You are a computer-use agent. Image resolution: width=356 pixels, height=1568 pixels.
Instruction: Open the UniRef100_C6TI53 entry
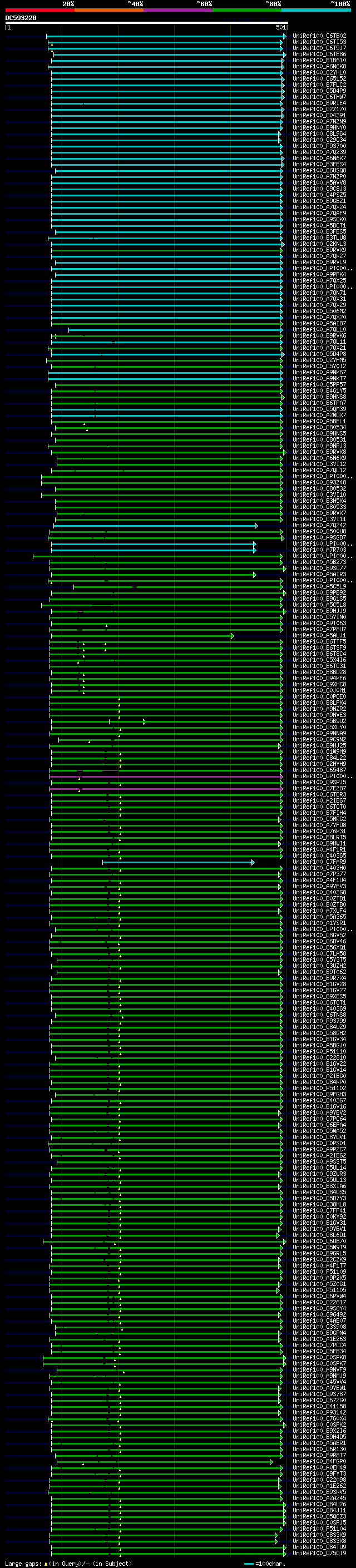tap(319, 42)
